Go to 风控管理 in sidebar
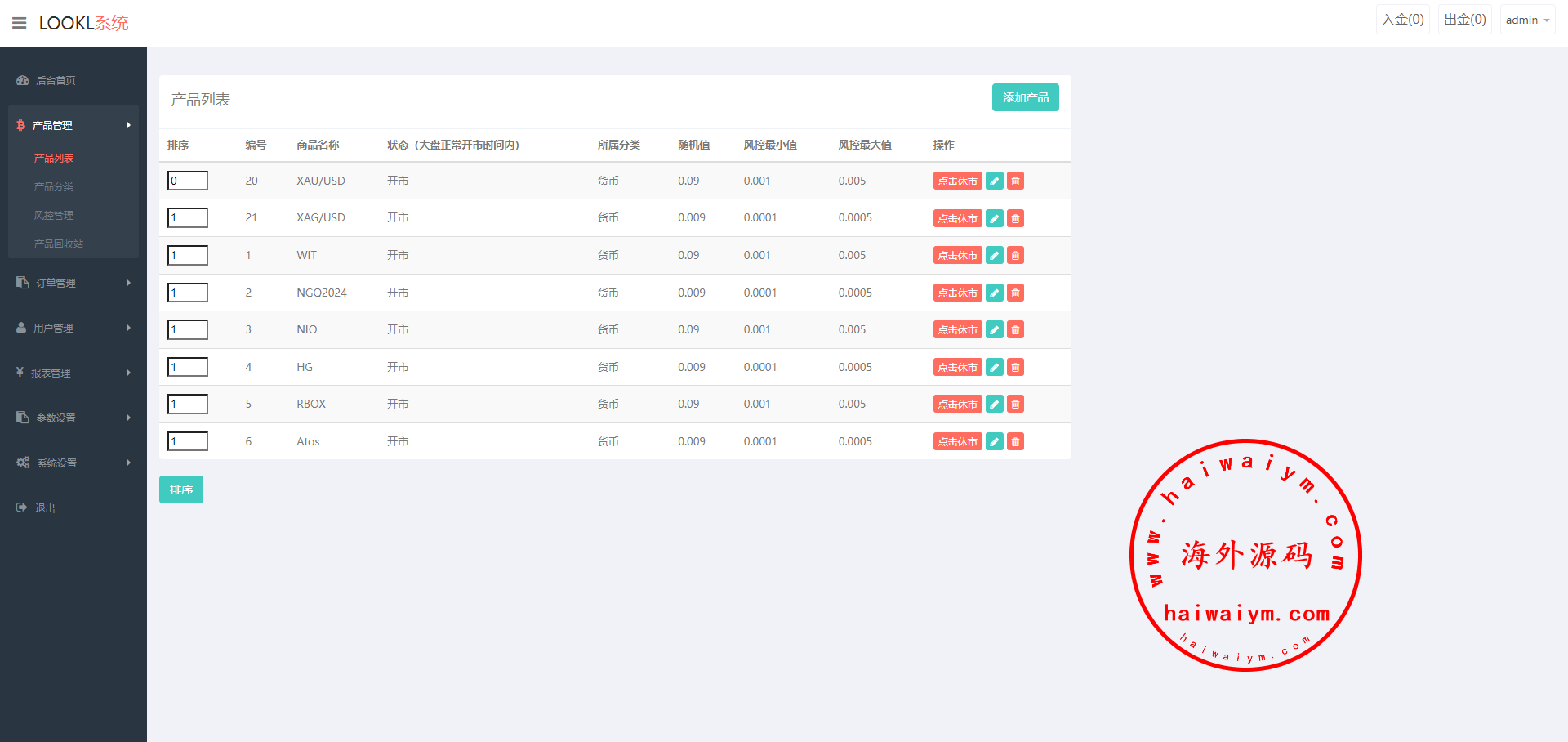1568x742 pixels. click(x=54, y=216)
